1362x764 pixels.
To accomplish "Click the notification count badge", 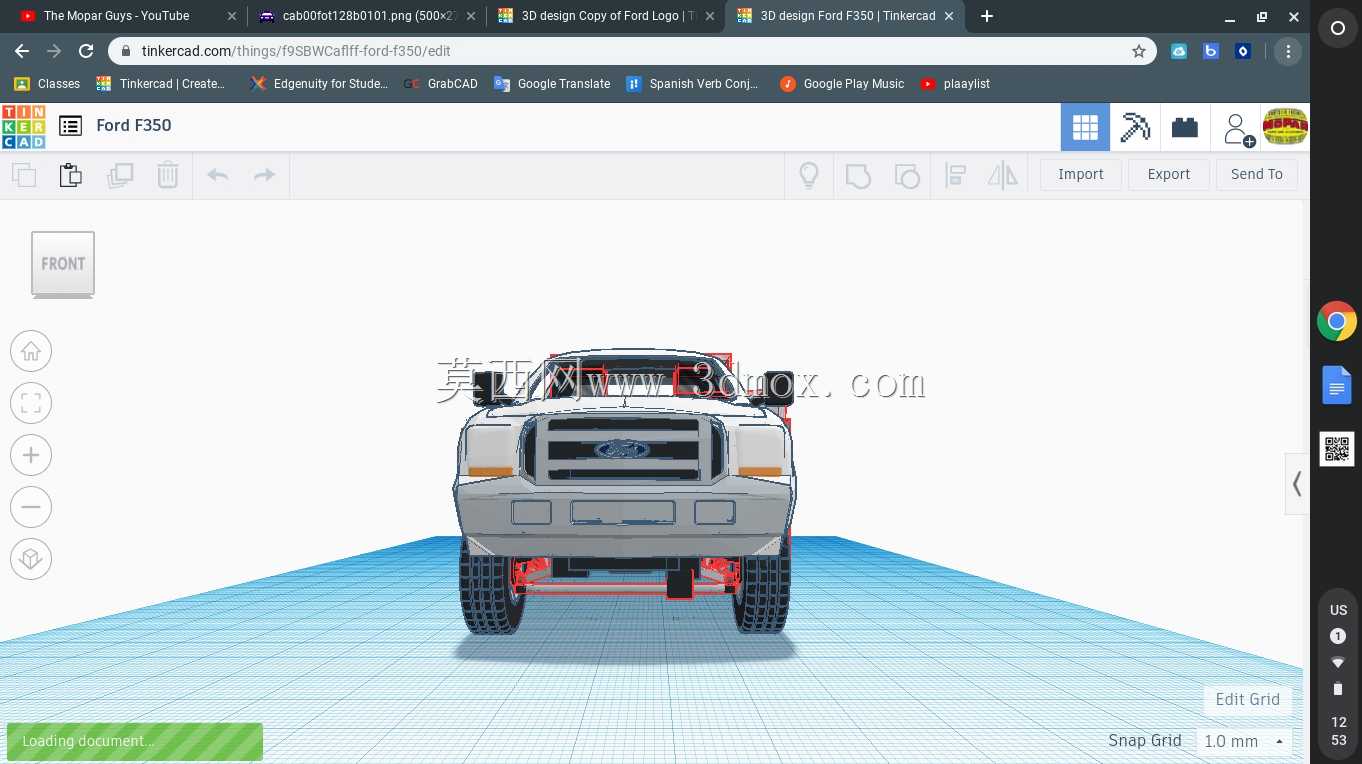I will (x=1338, y=636).
